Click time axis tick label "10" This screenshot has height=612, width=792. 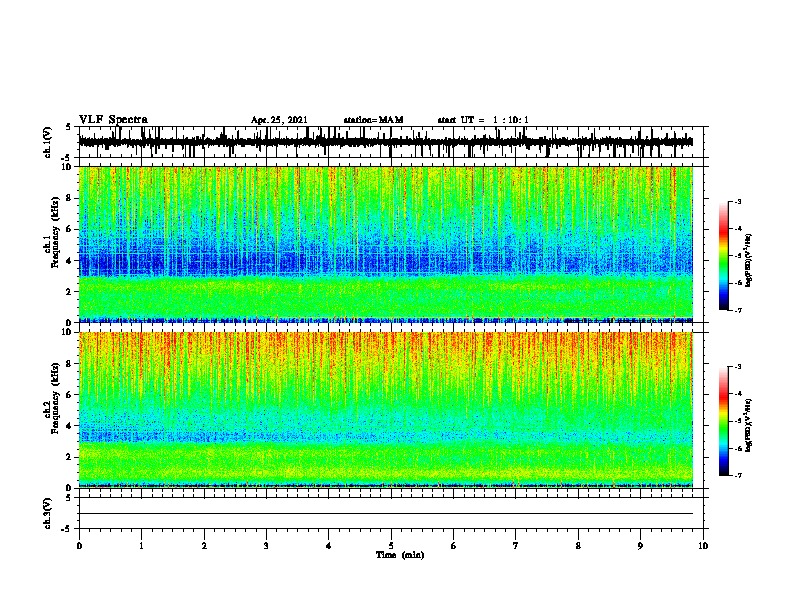[x=703, y=546]
